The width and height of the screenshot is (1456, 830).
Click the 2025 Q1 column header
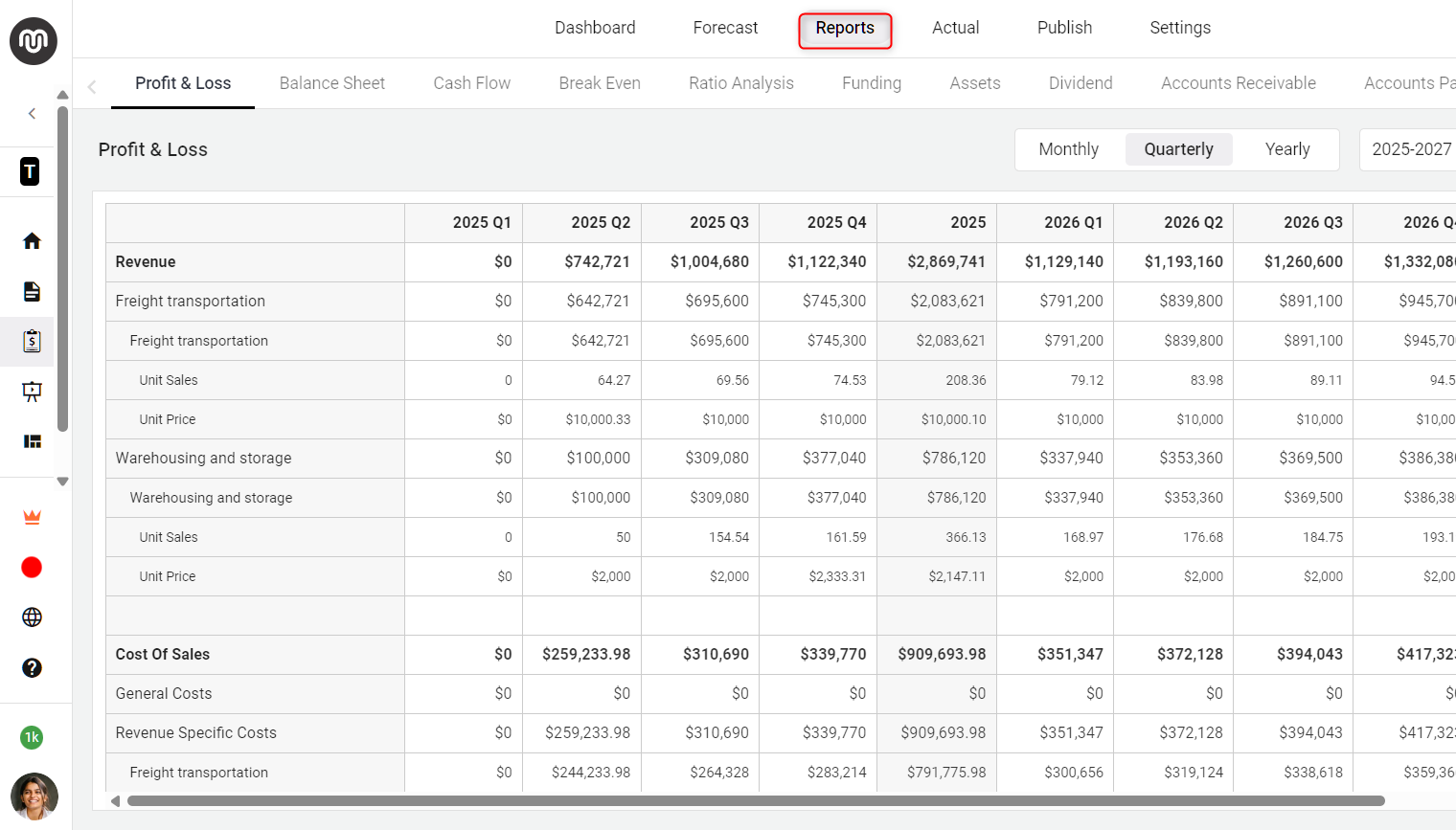464,222
